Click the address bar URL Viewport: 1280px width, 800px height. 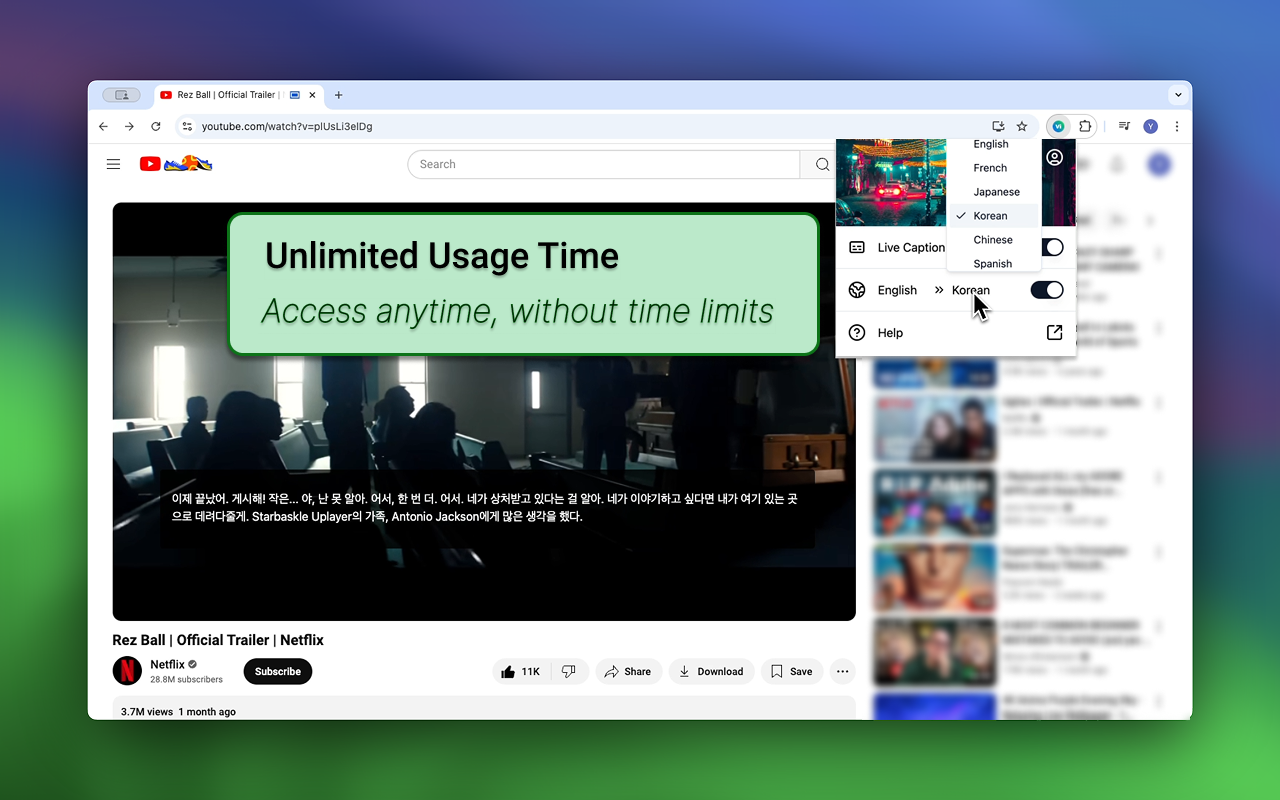coord(287,127)
